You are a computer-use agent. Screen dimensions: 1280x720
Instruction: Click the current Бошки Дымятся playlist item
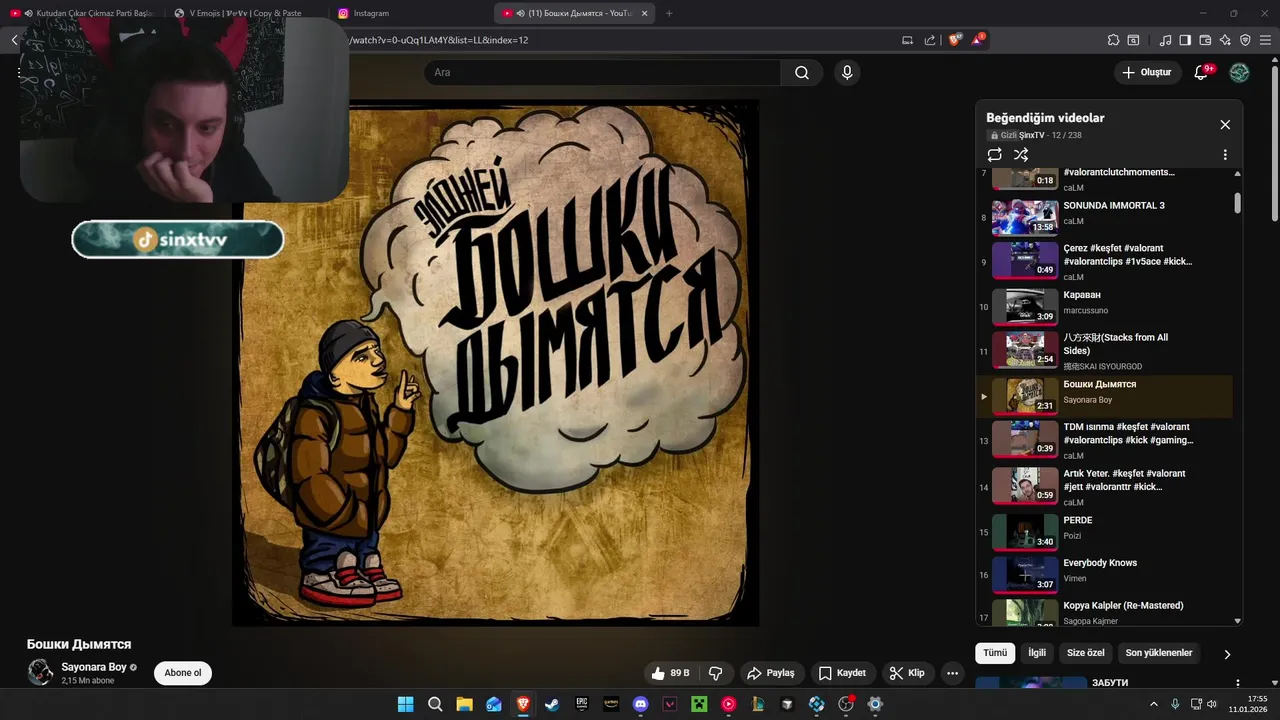pyautogui.click(x=1104, y=396)
